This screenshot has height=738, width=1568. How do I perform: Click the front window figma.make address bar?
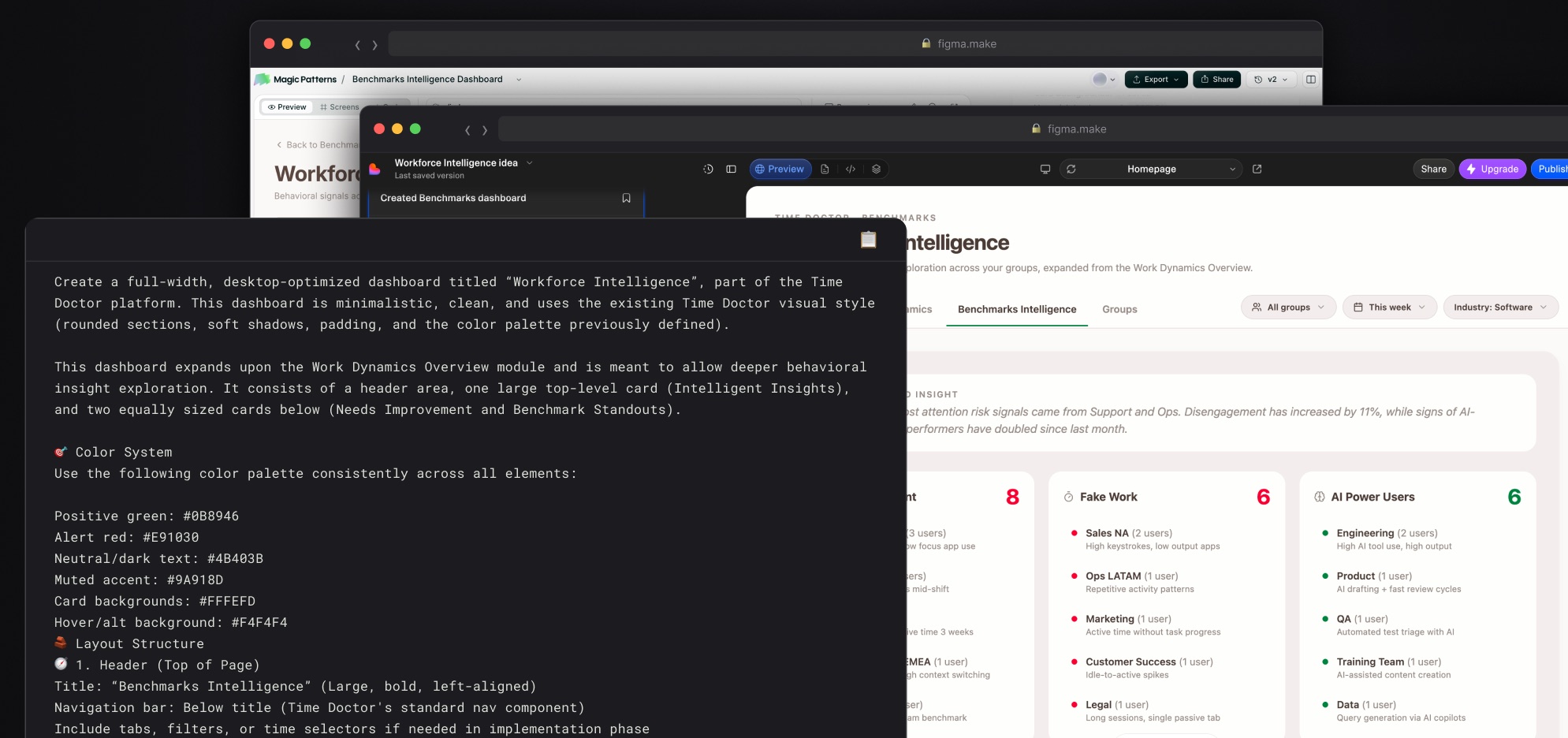pyautogui.click(x=1033, y=129)
